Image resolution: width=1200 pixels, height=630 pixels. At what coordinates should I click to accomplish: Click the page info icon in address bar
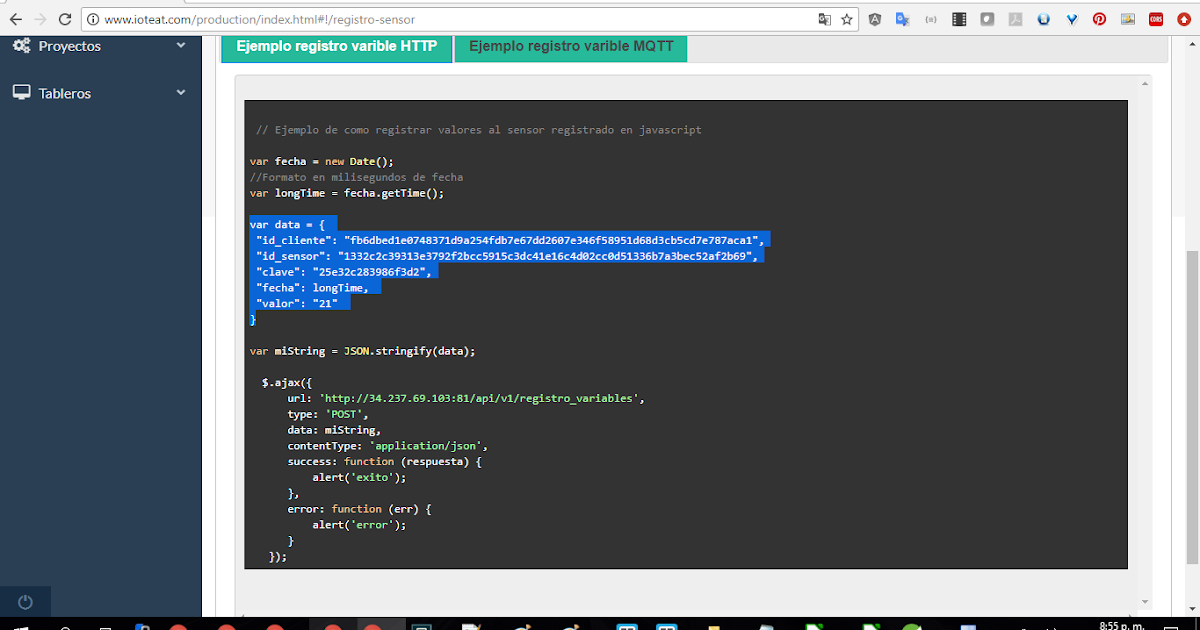click(92, 18)
